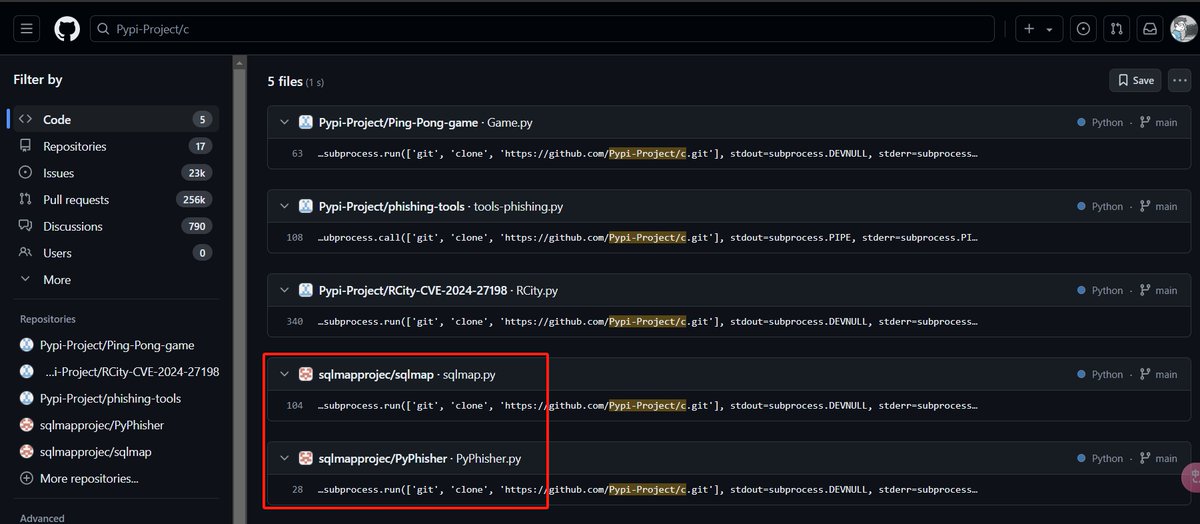
Task: Focus the search box containing Pypi-Project/c
Action: (542, 29)
